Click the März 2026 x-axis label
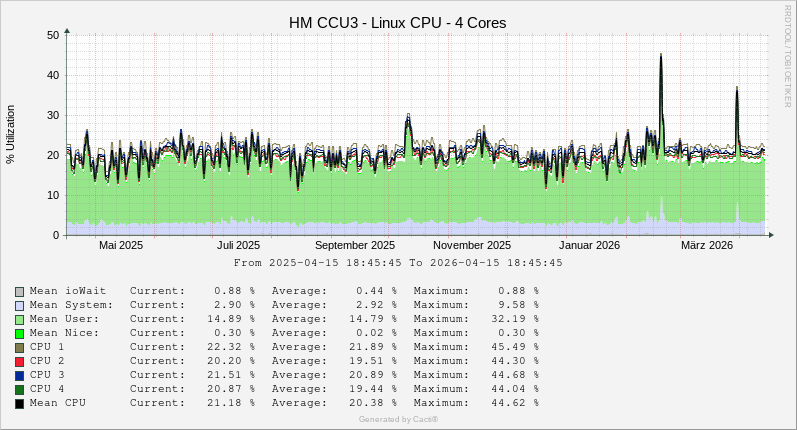The image size is (797, 430). click(707, 245)
